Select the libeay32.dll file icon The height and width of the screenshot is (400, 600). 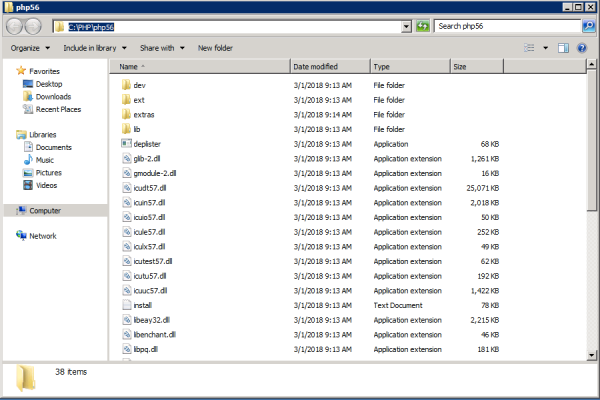[x=127, y=320]
